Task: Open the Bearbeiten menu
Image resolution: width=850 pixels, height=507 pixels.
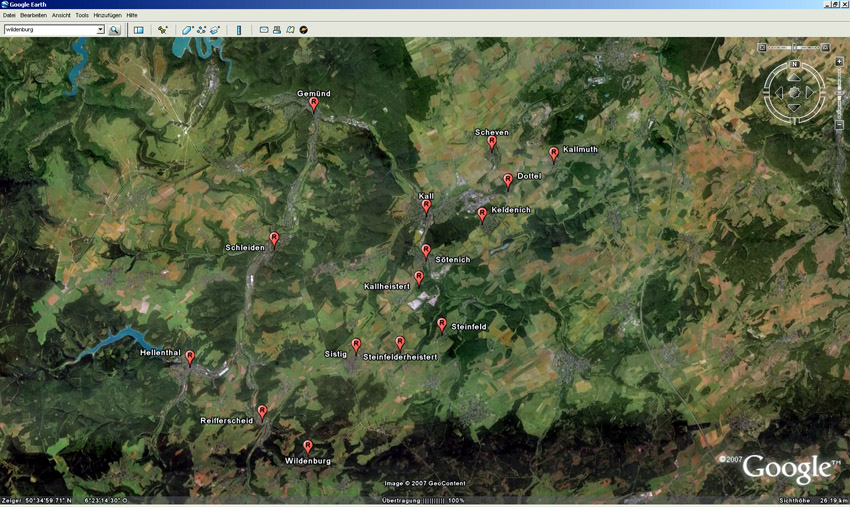Action: click(34, 15)
